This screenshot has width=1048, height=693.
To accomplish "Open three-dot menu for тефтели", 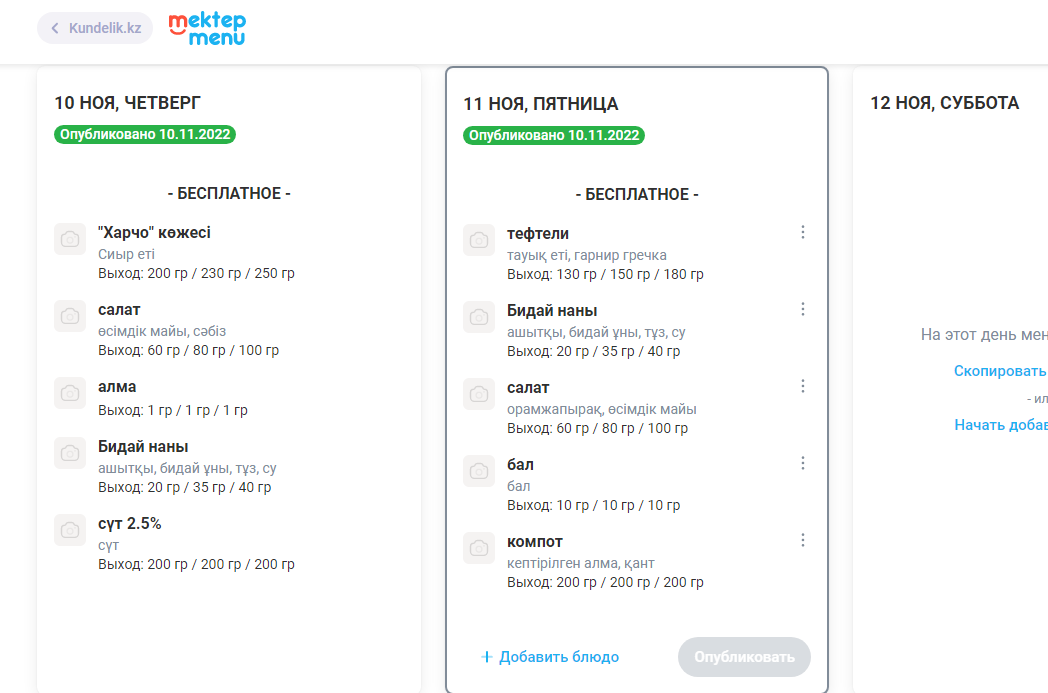I will click(x=802, y=232).
